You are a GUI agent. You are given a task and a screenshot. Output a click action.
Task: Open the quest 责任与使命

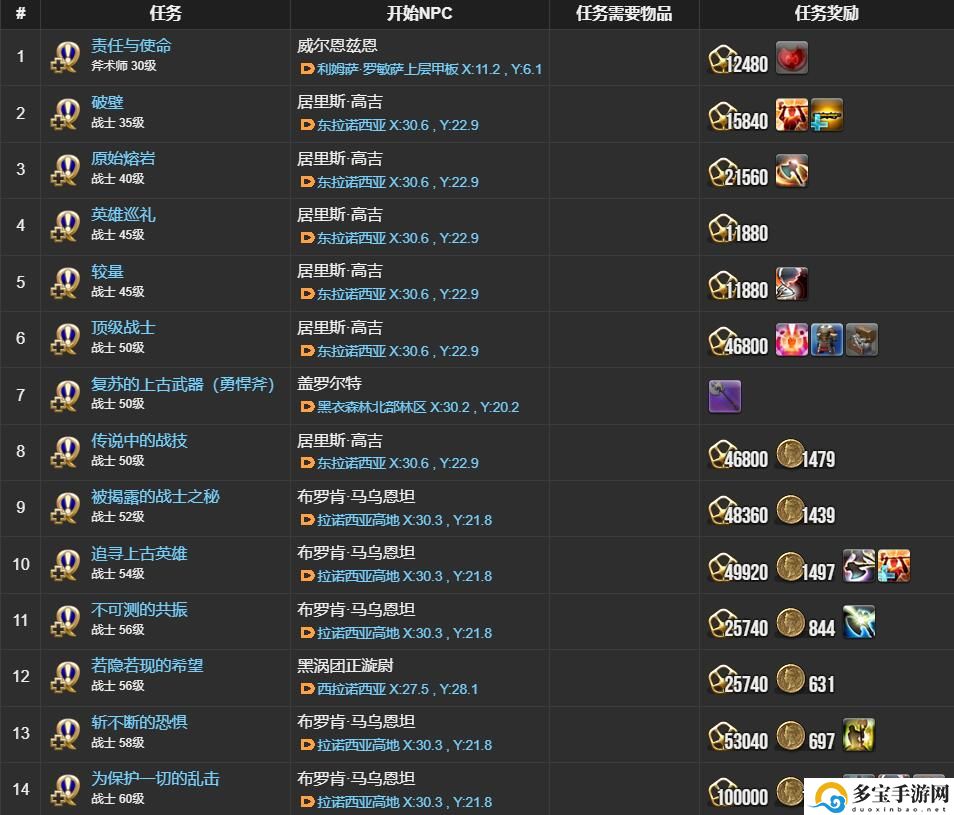(x=131, y=46)
